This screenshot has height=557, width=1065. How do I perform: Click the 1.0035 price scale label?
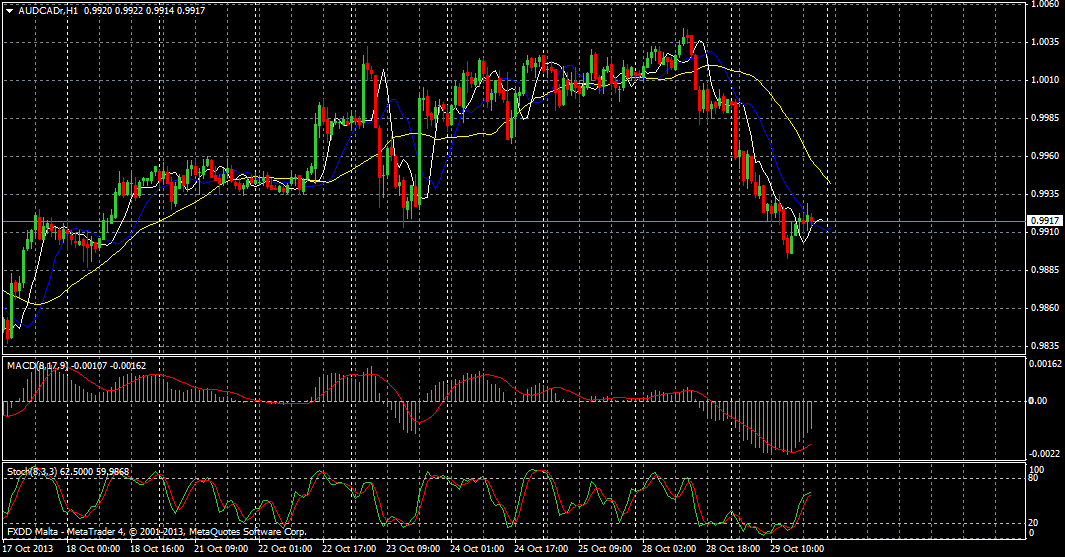click(x=1044, y=42)
